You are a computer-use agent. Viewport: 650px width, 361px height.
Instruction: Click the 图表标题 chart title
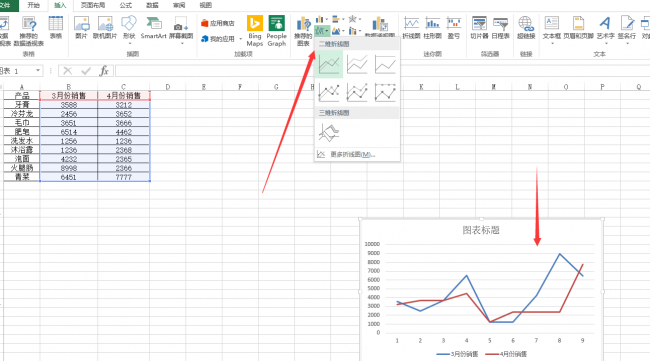pos(481,230)
